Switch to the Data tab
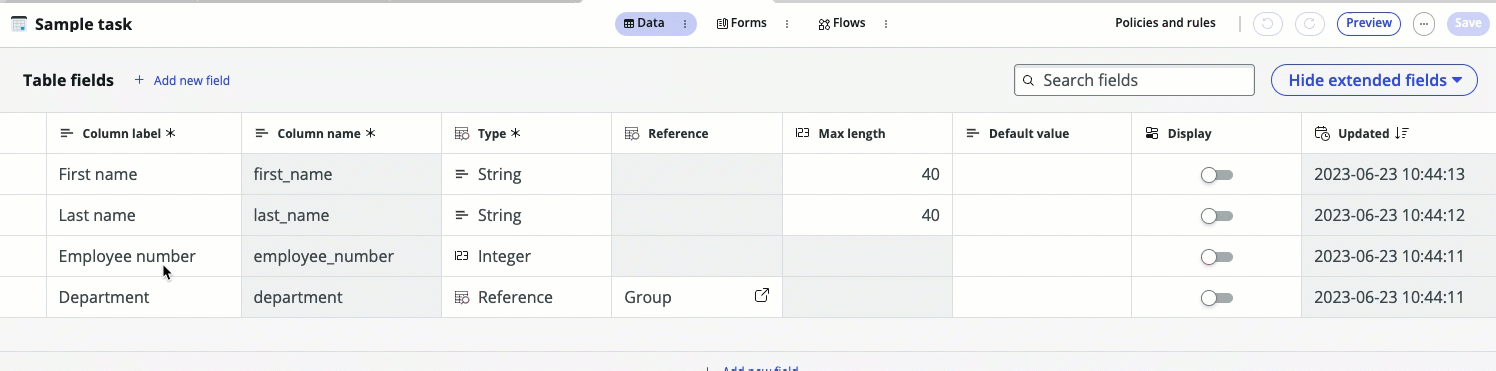The width and height of the screenshot is (1496, 371). (x=644, y=23)
